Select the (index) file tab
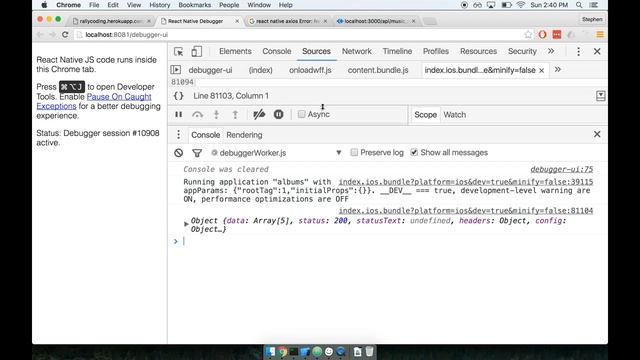Viewport: 640px width, 360px height. [260, 70]
